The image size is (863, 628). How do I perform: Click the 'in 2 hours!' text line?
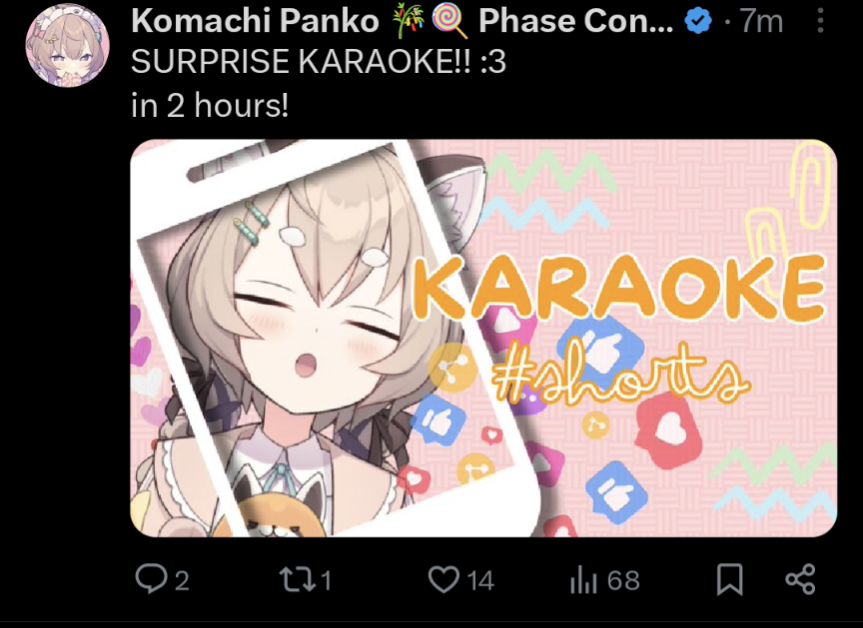point(210,105)
